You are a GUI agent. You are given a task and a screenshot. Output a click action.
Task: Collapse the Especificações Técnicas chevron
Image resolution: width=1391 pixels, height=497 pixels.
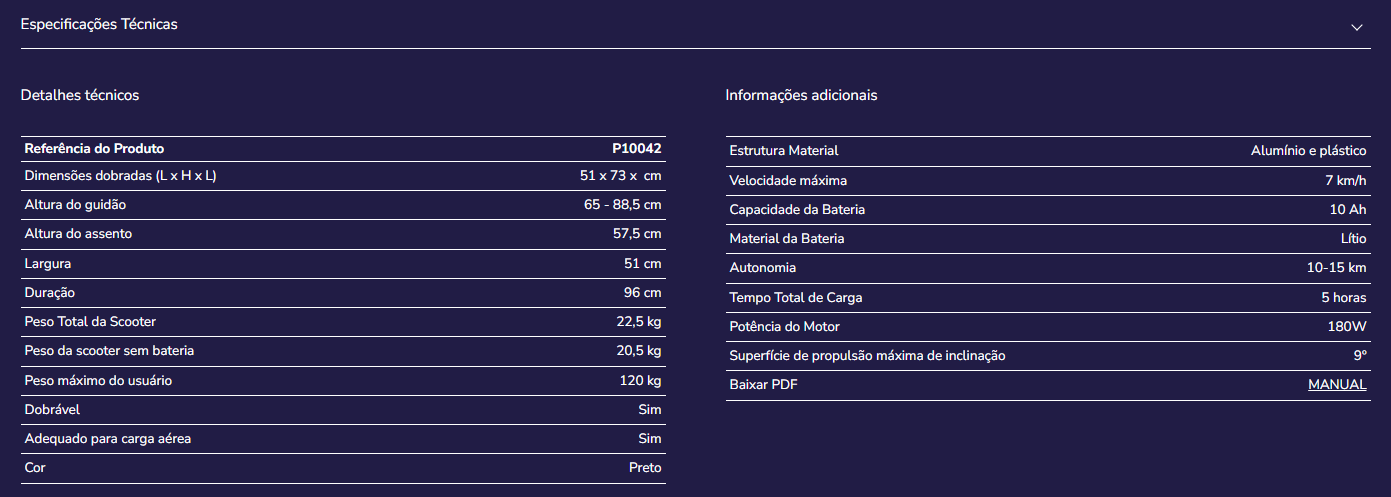point(1357,27)
